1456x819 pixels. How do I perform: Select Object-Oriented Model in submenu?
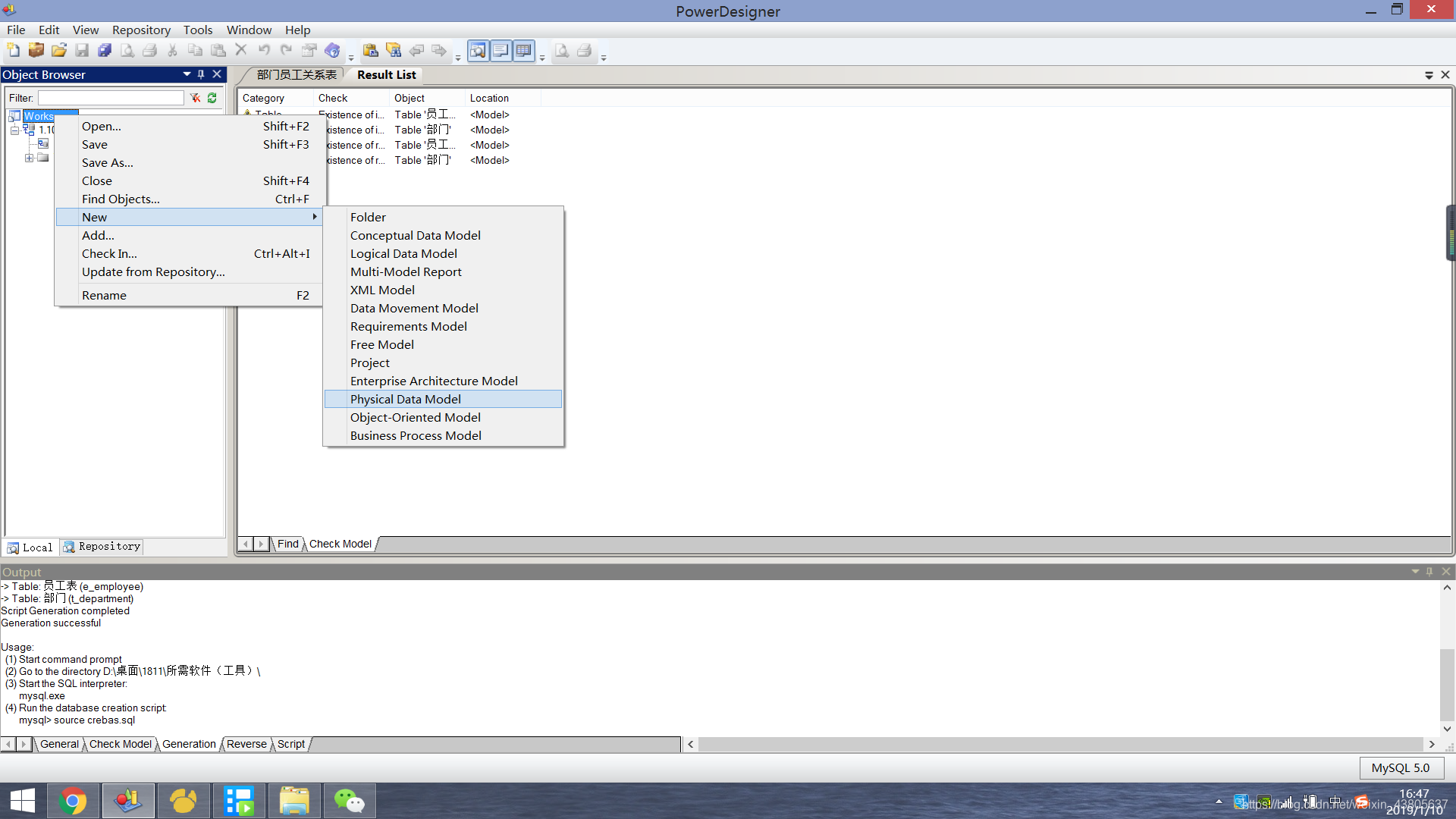pos(443,417)
